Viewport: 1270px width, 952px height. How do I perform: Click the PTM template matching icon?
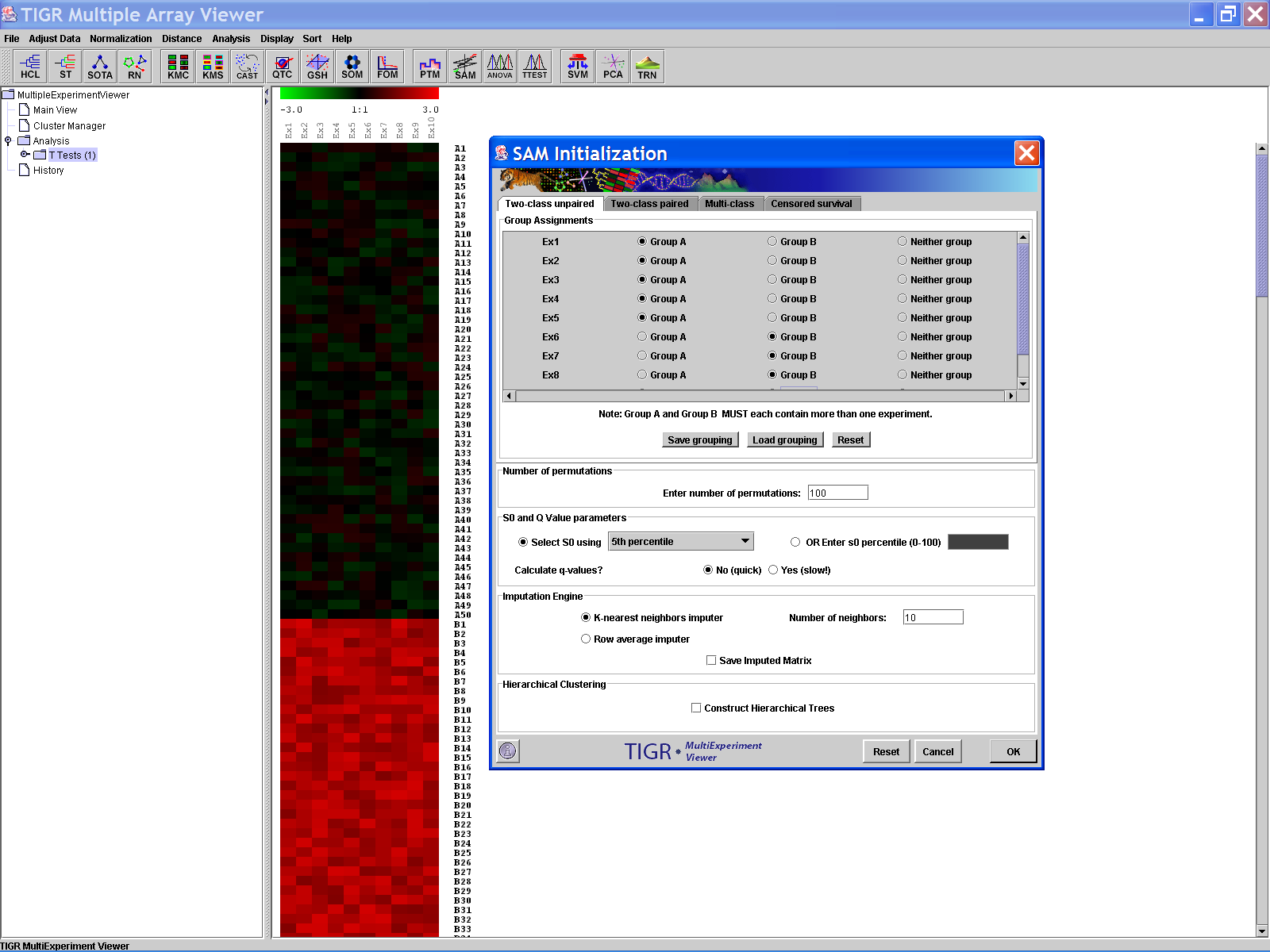click(429, 67)
